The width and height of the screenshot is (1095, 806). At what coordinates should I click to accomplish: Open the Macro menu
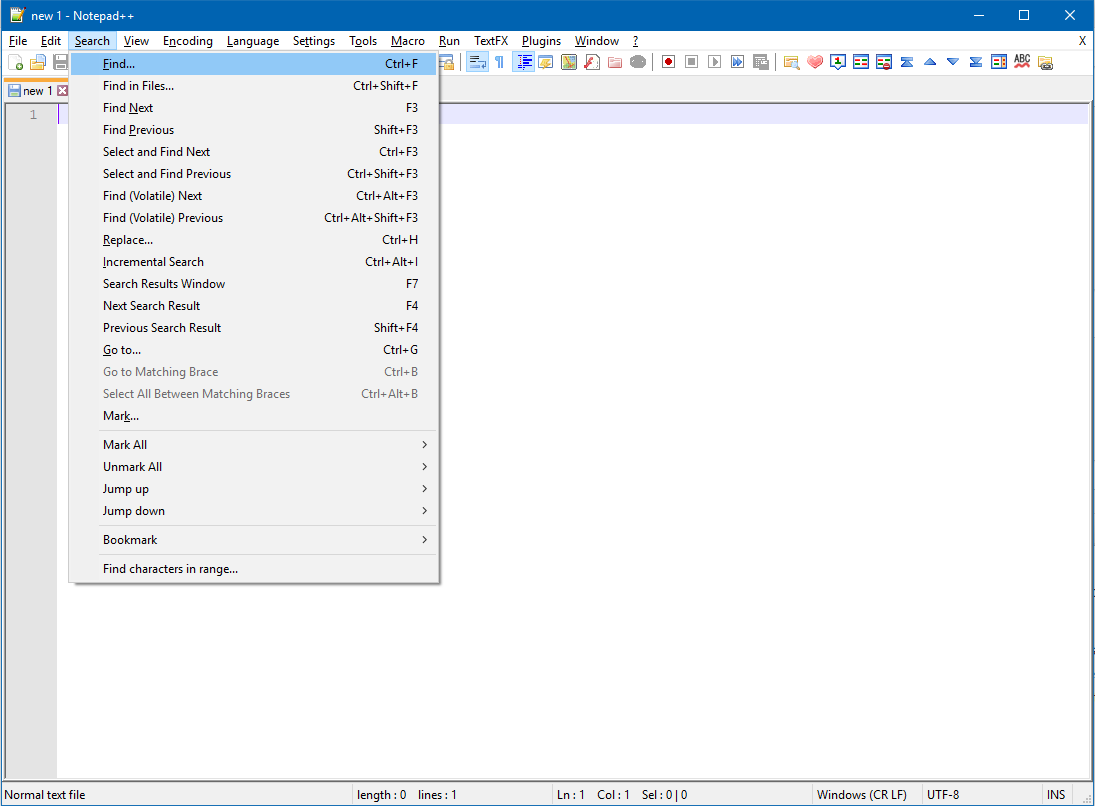(x=408, y=41)
